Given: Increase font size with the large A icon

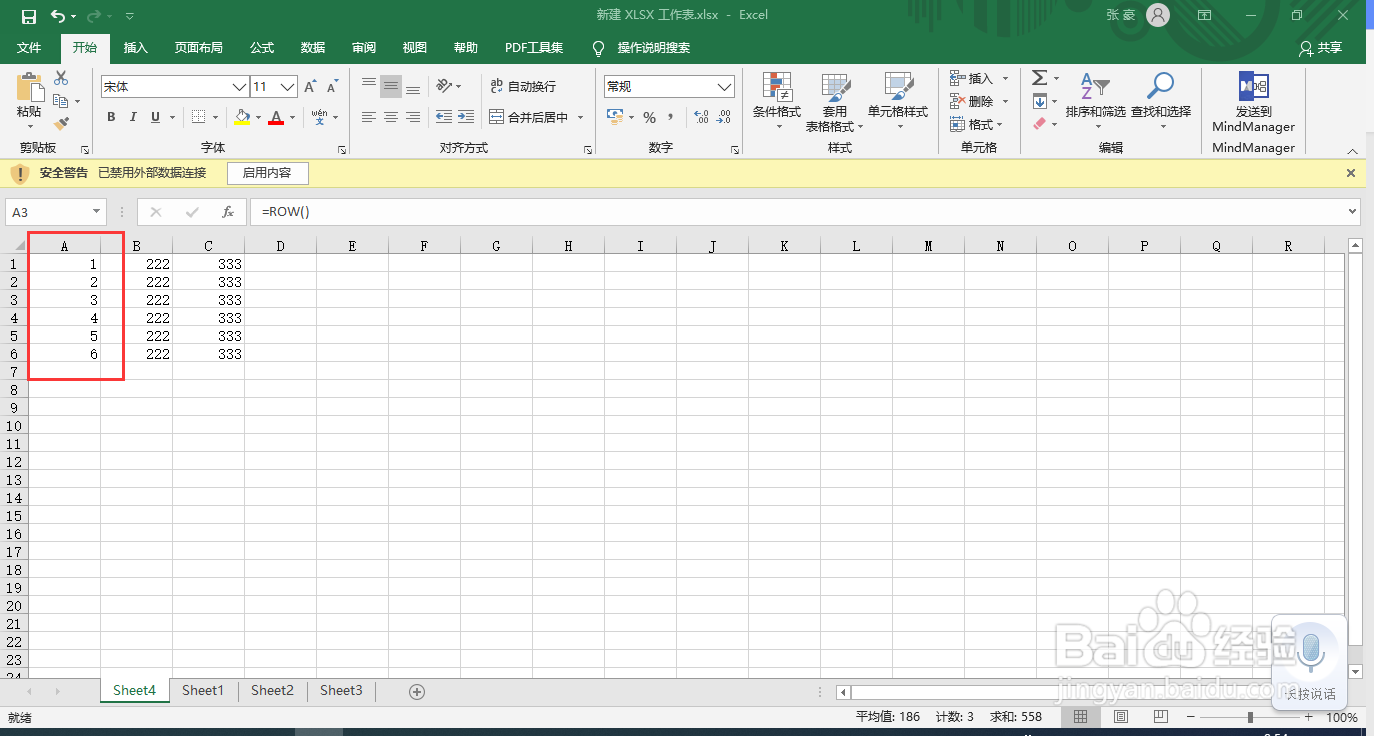Looking at the screenshot, I should point(311,87).
